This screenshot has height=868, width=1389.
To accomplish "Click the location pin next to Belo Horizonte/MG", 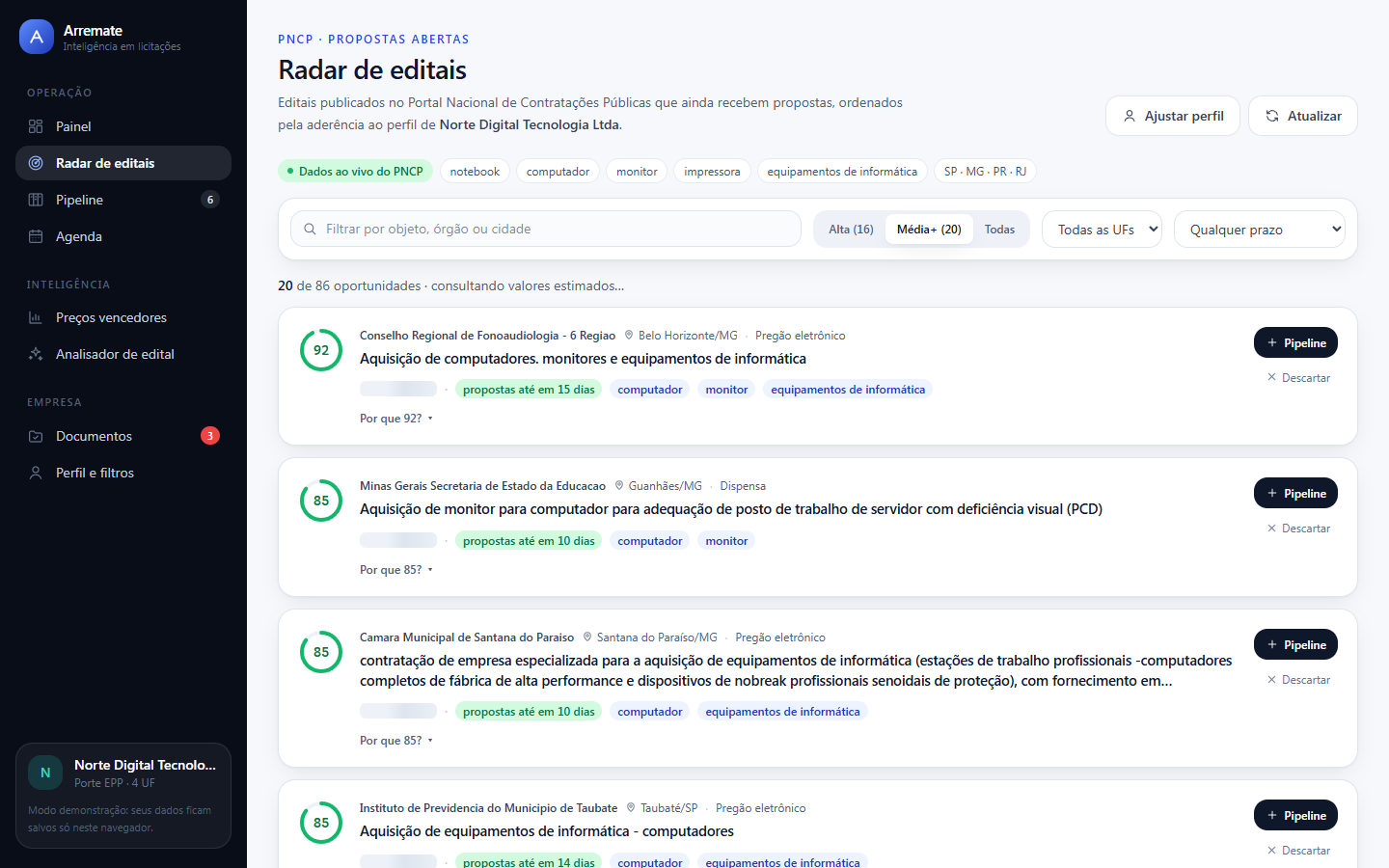I will 629,336.
